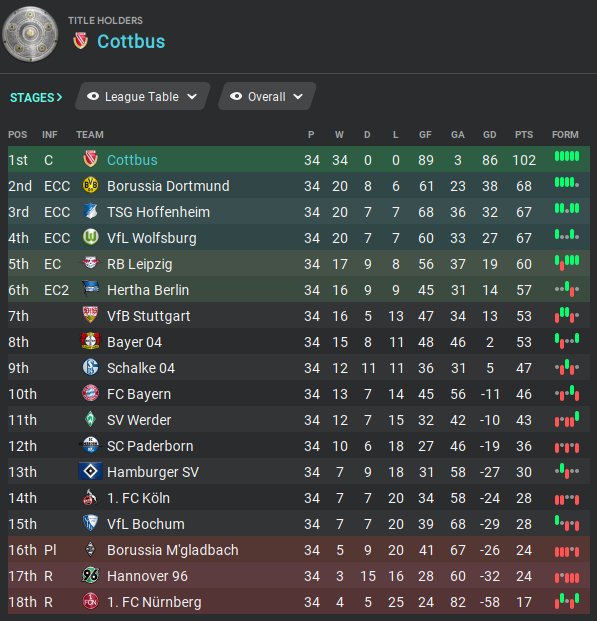597x621 pixels.
Task: Click Cottbus crest beside title holders name
Action: point(80,41)
